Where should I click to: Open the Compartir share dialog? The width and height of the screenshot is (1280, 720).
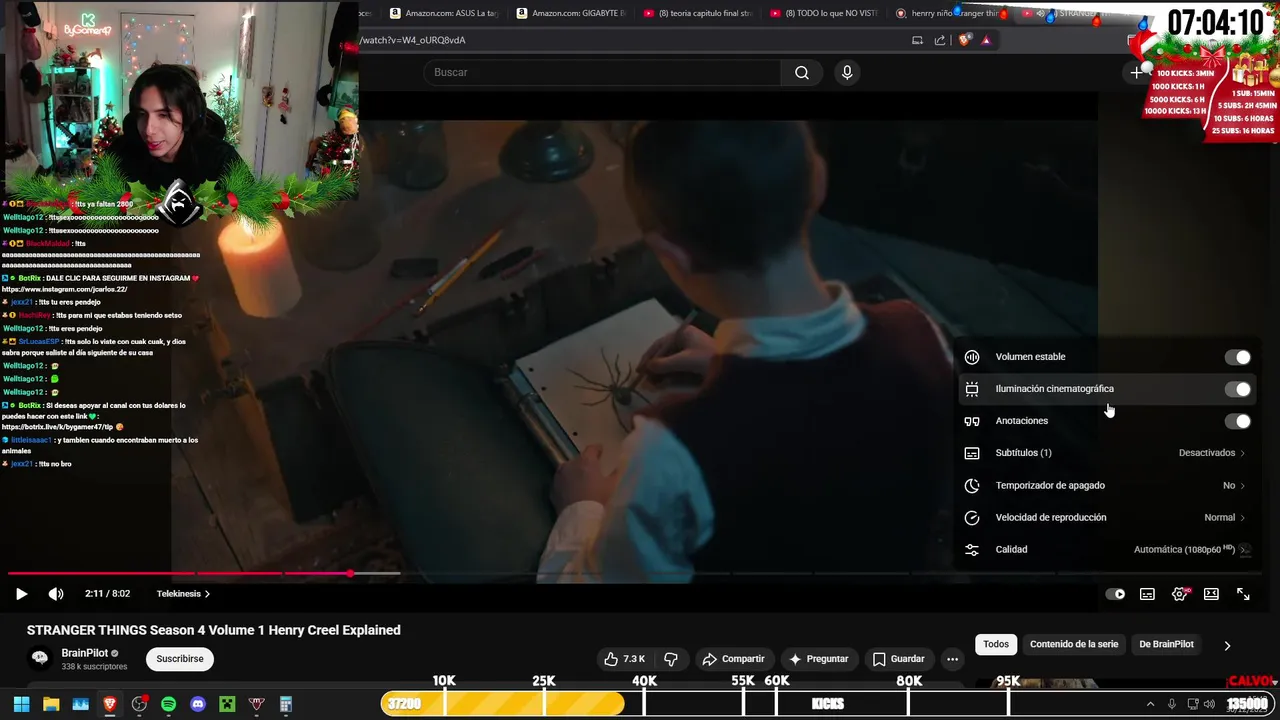(x=733, y=659)
